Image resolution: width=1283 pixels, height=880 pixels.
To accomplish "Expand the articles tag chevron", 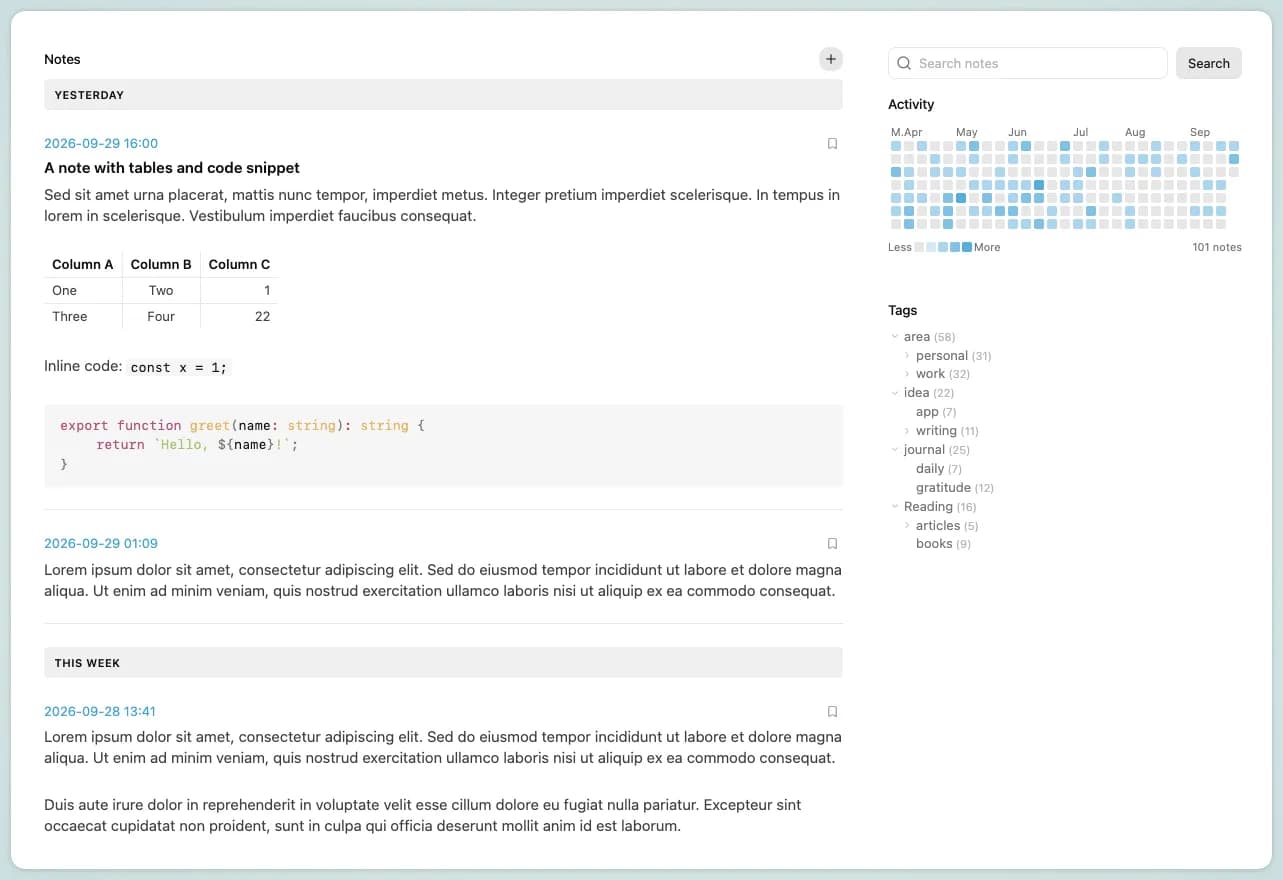I will click(907, 525).
